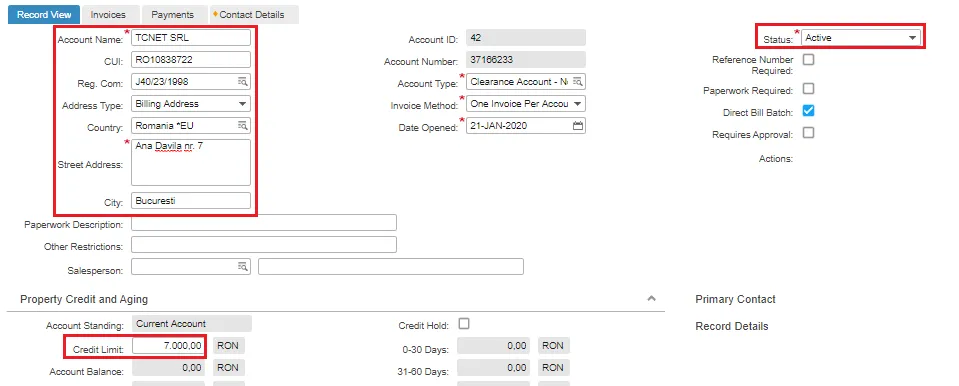The image size is (959, 386).
Task: Open the Payments tab
Action: pyautogui.click(x=172, y=15)
